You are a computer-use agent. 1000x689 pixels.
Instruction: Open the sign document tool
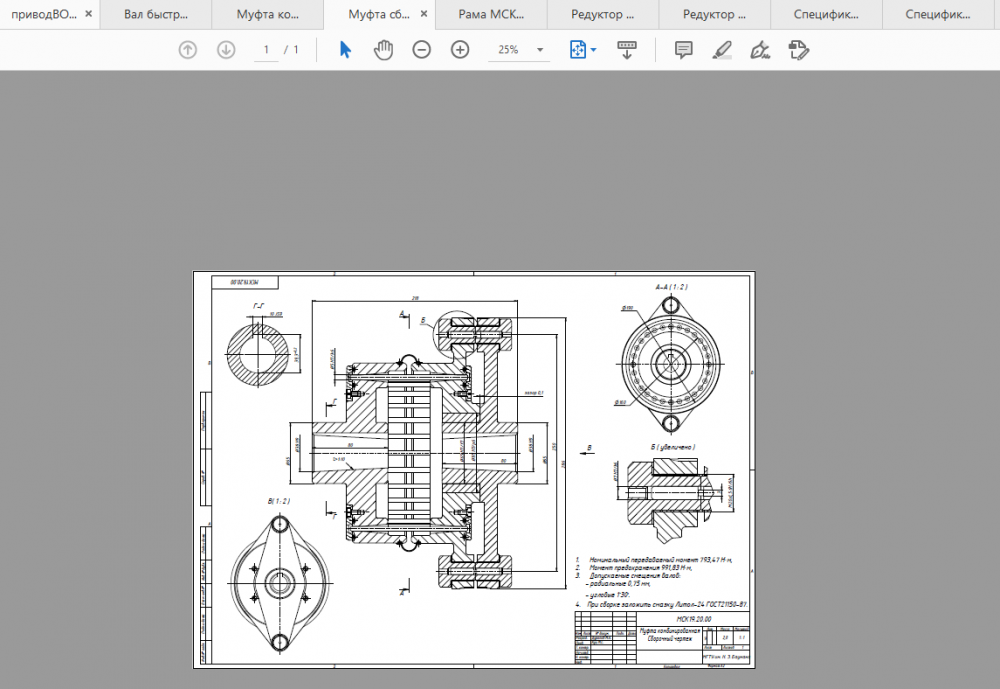click(760, 50)
